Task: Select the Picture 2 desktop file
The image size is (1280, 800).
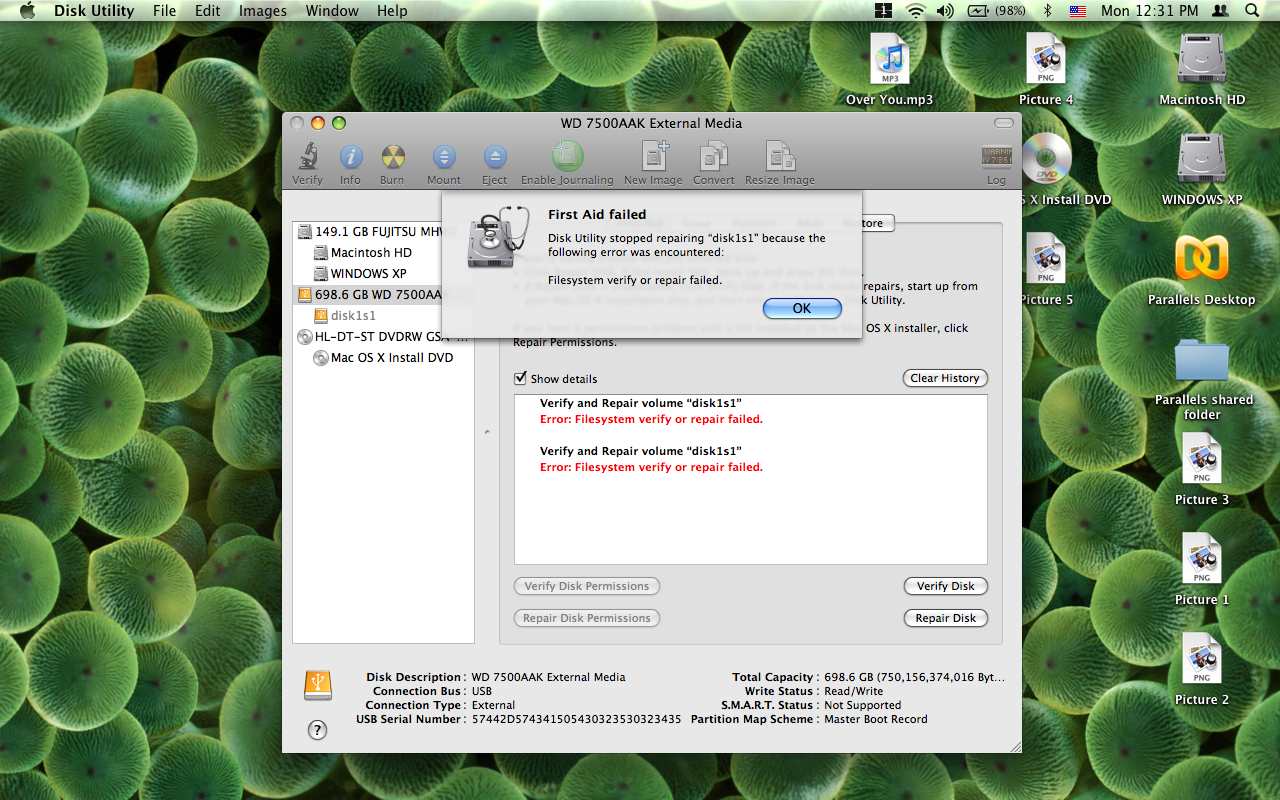Action: [x=1202, y=668]
